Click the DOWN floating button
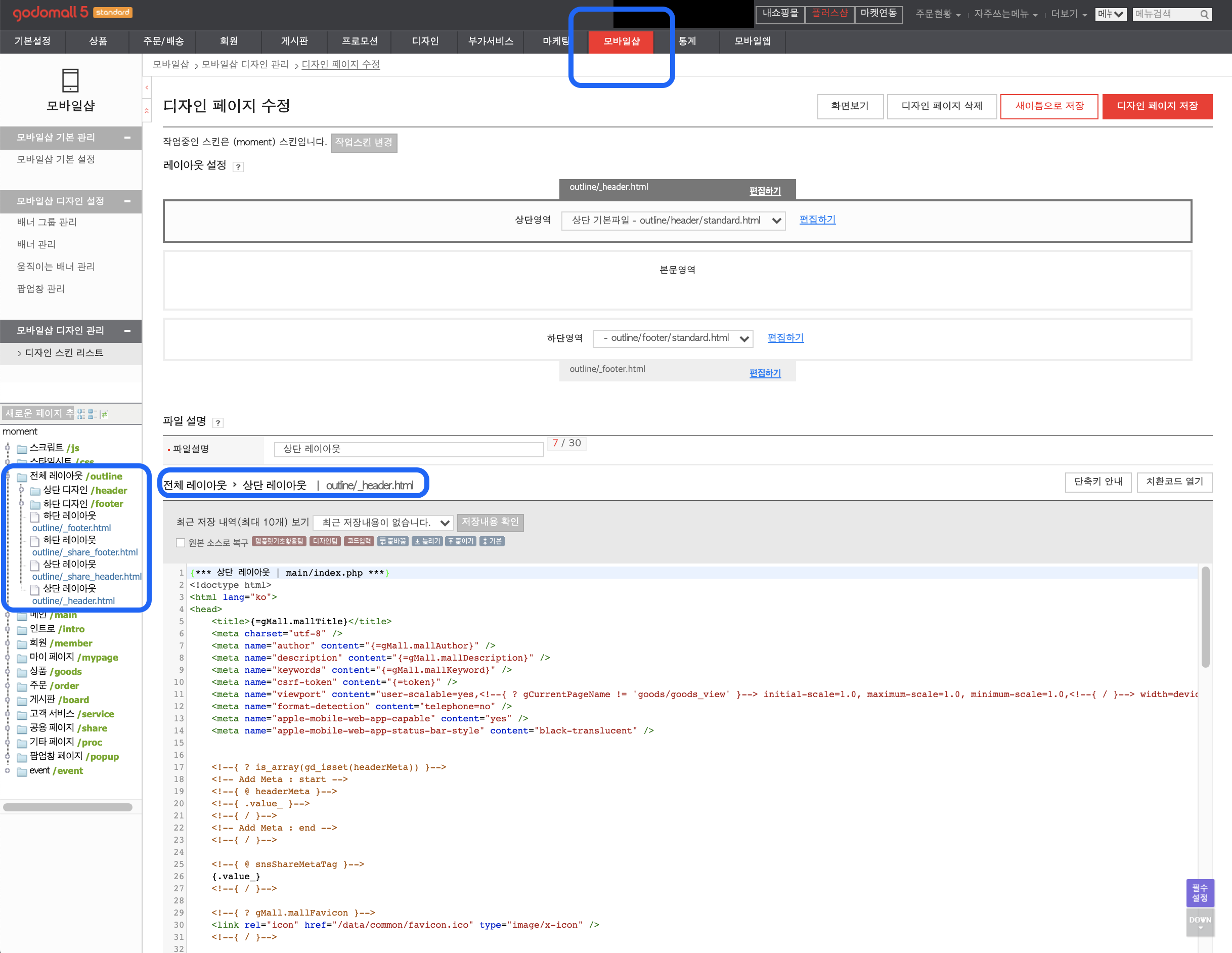Viewport: 1232px width, 953px height. (1200, 923)
